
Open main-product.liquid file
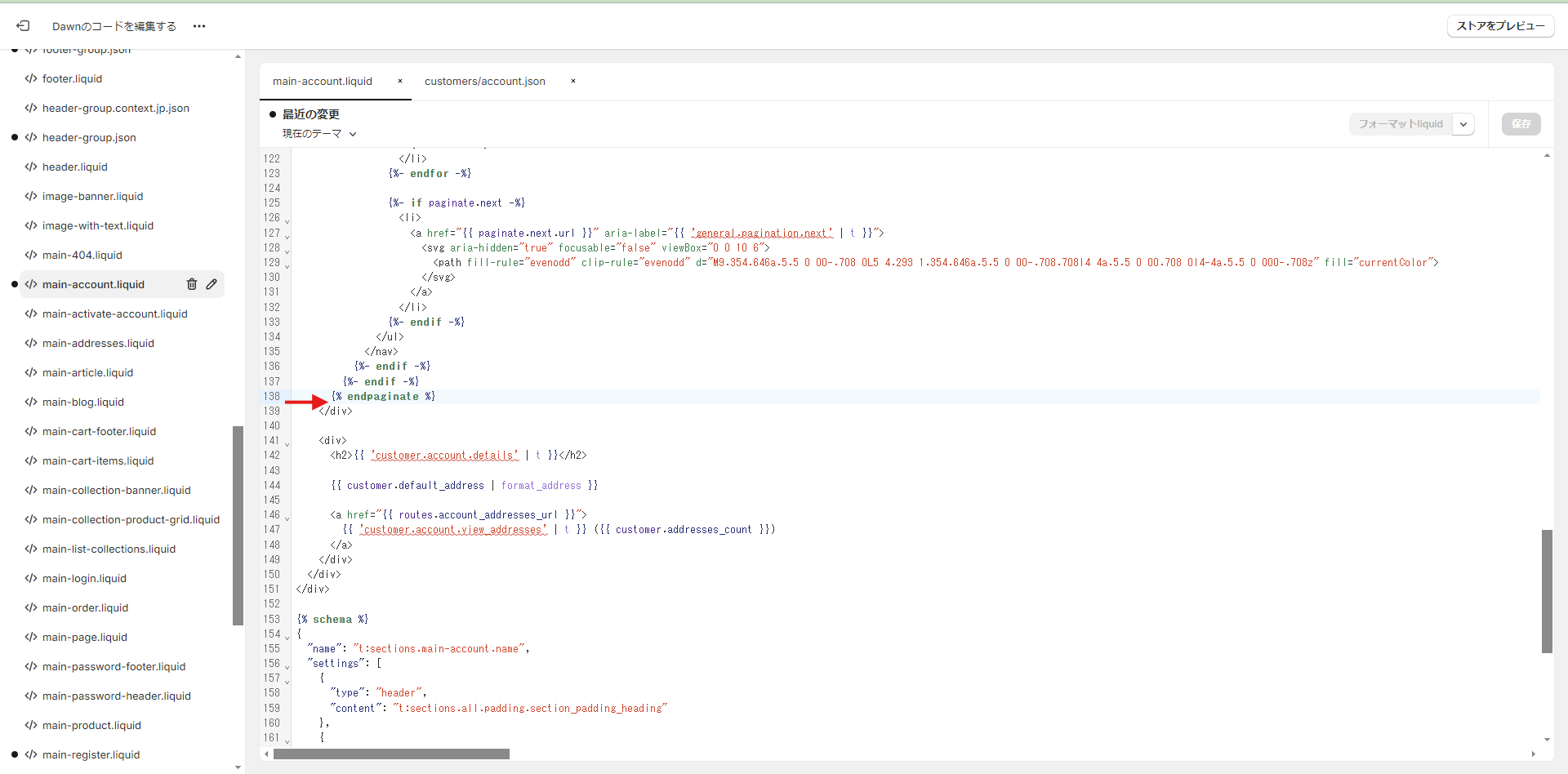pos(91,725)
